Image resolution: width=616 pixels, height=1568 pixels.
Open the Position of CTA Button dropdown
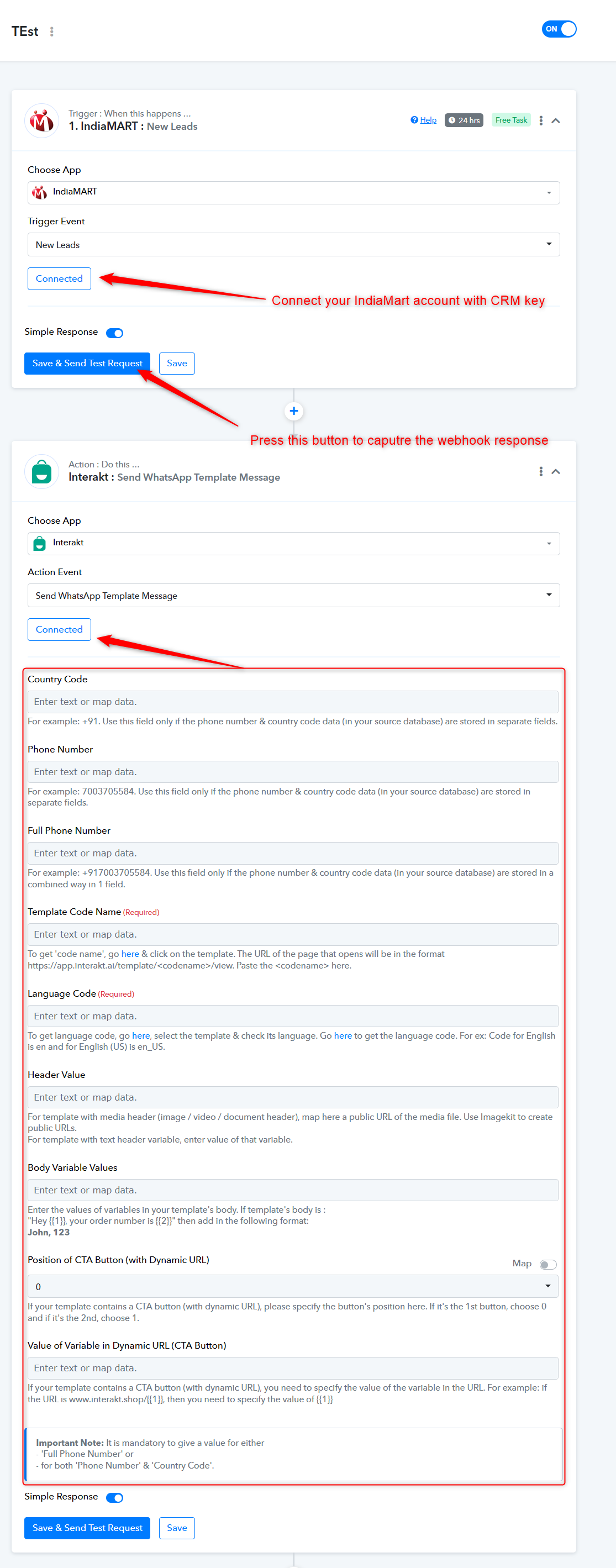coord(293,1286)
